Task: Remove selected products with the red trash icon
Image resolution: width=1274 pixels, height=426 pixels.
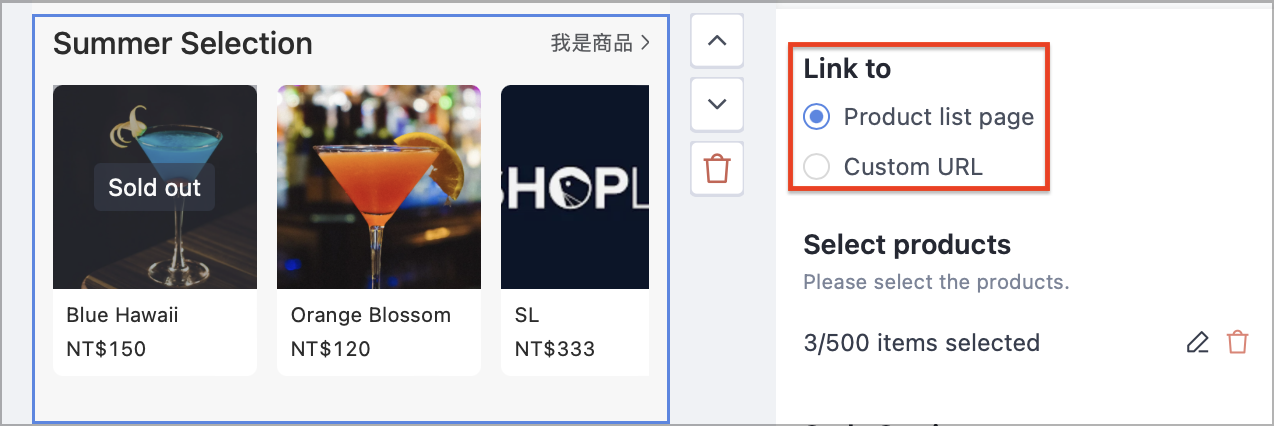Action: (x=1238, y=343)
